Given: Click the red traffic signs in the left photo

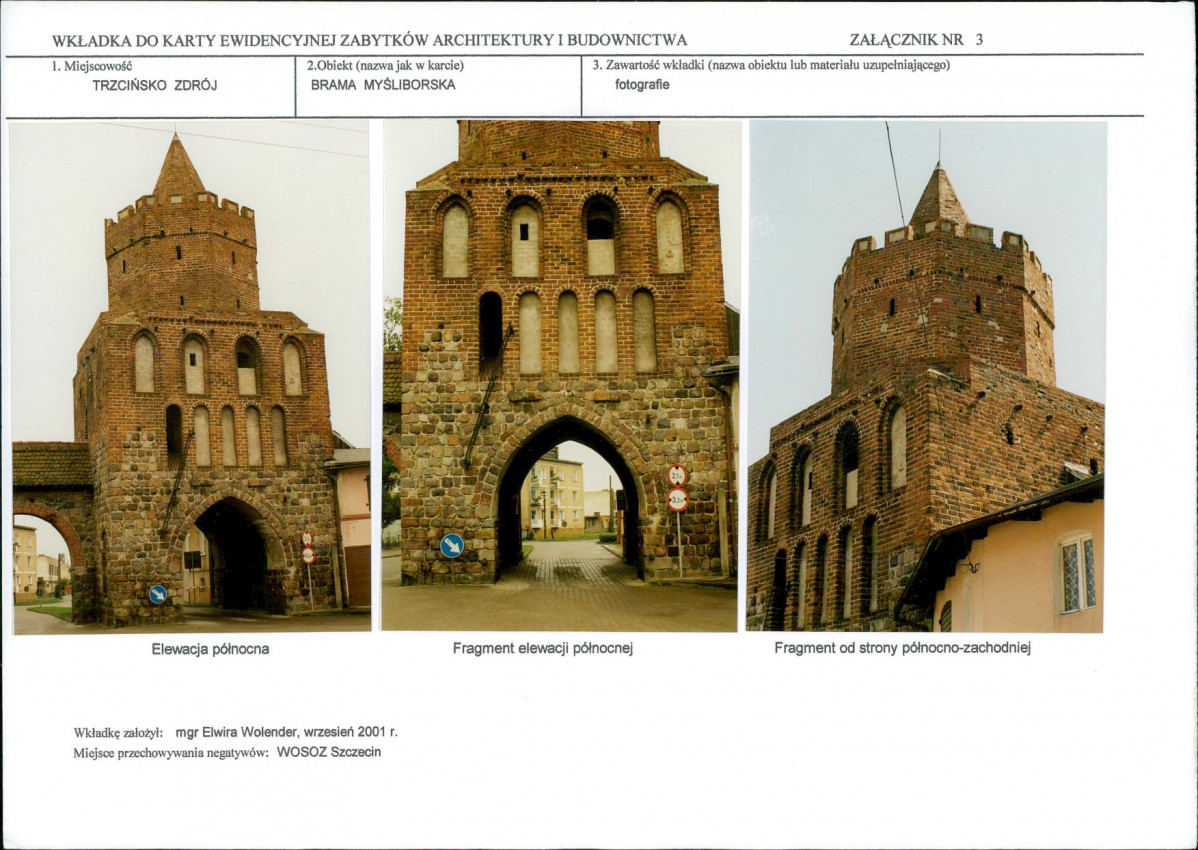Looking at the screenshot, I should click(307, 548).
